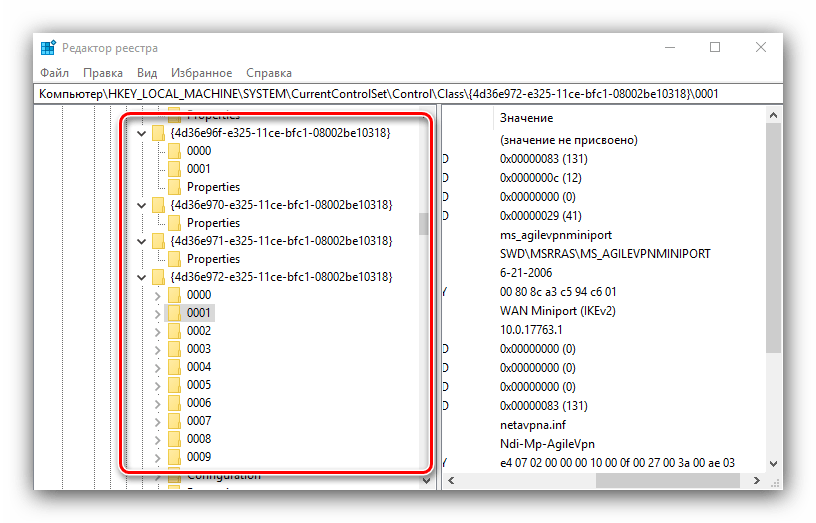Click folder icon of key 0009
The image size is (816, 523).
point(174,457)
